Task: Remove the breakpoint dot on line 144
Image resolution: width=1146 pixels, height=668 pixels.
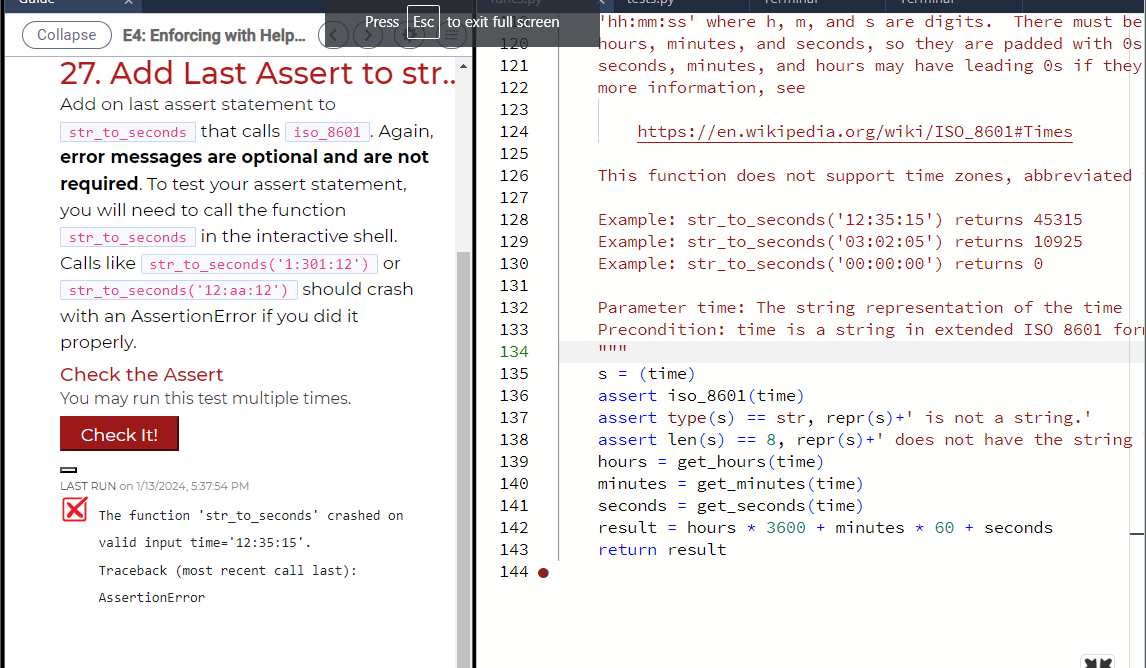Action: (542, 572)
